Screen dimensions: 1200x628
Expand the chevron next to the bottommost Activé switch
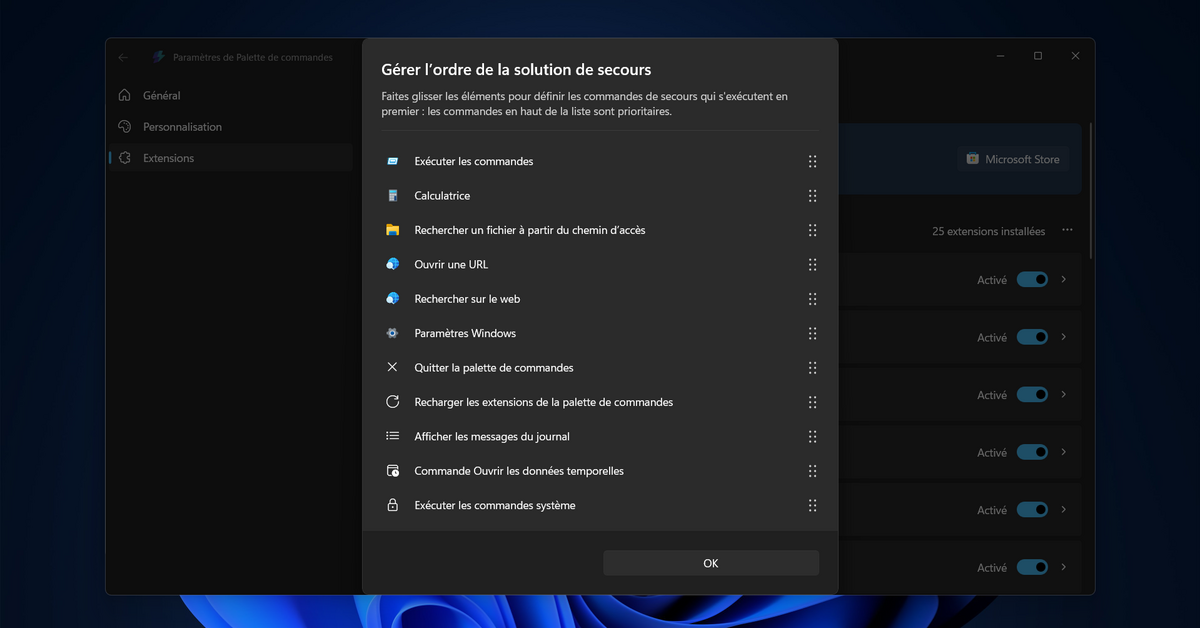tap(1064, 568)
